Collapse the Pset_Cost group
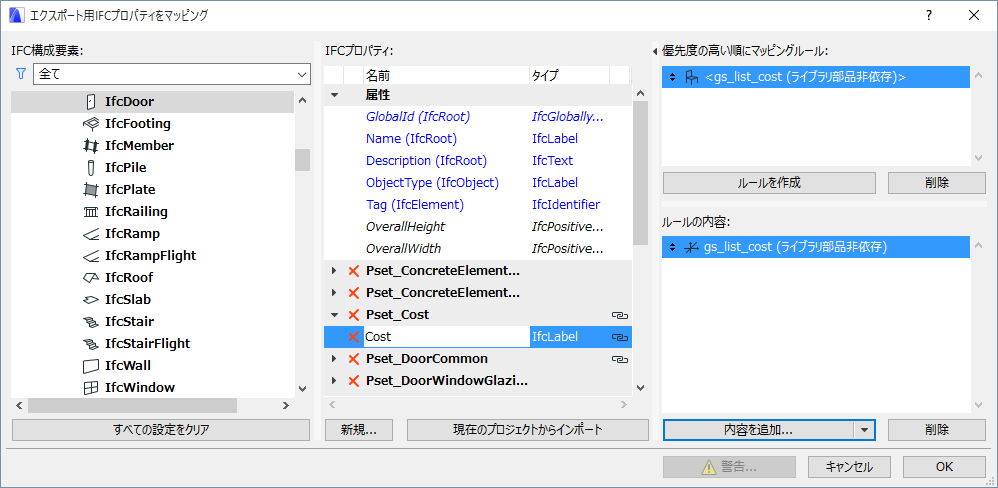The width and height of the screenshot is (998, 488). [334, 315]
